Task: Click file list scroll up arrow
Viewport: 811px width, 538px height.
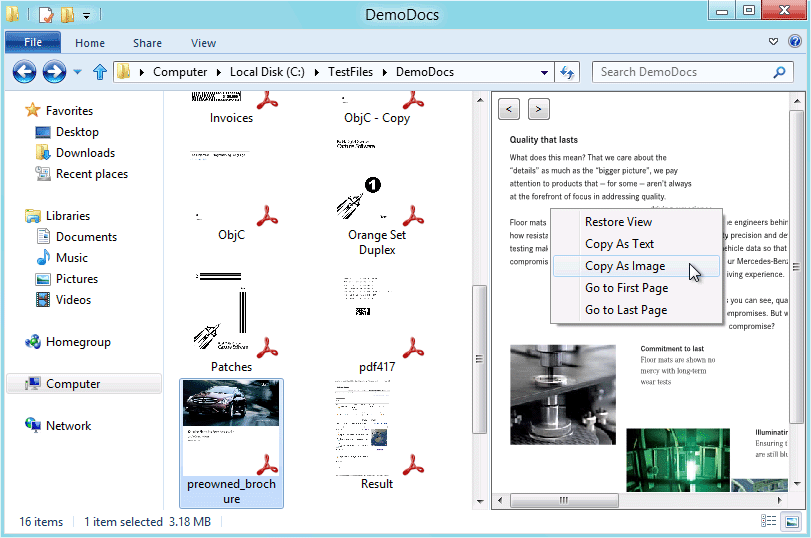Action: click(x=480, y=100)
